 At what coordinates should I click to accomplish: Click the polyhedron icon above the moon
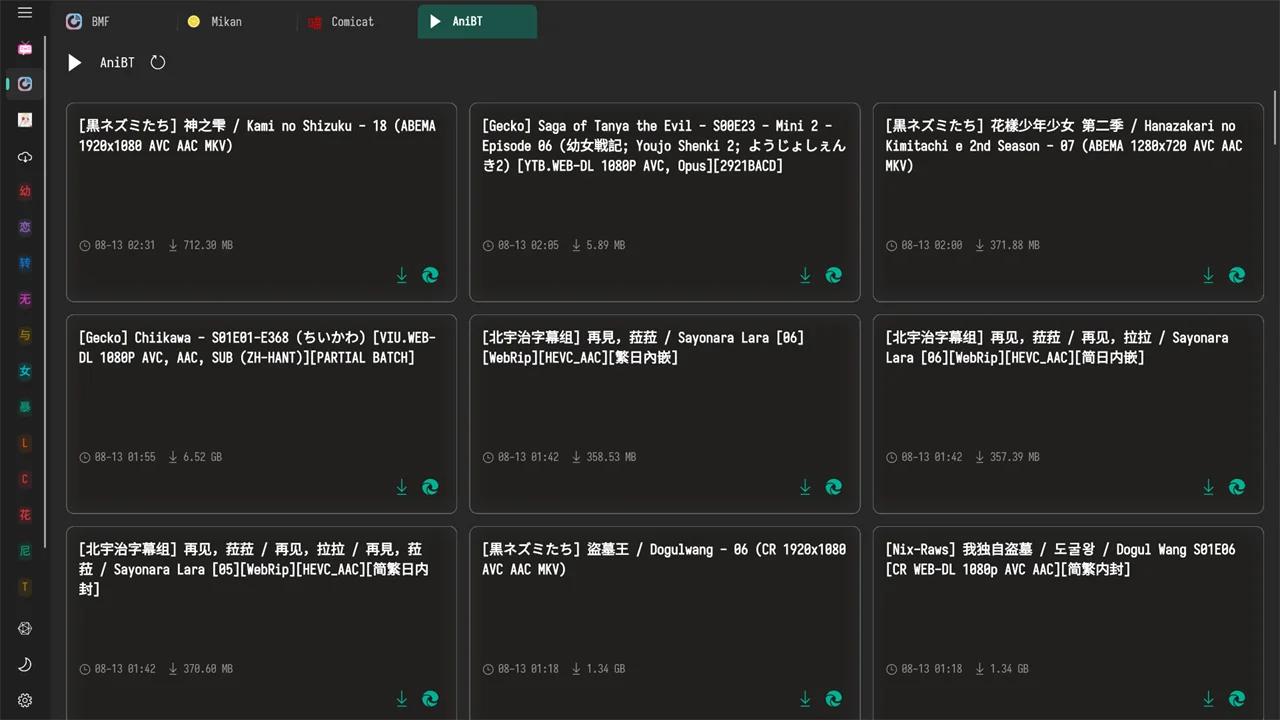25,629
